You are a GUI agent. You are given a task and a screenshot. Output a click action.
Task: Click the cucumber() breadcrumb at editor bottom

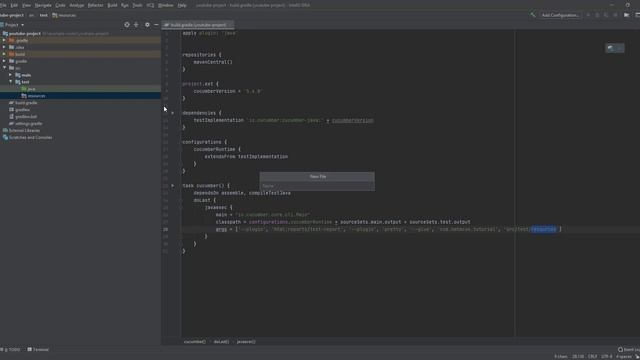195,342
